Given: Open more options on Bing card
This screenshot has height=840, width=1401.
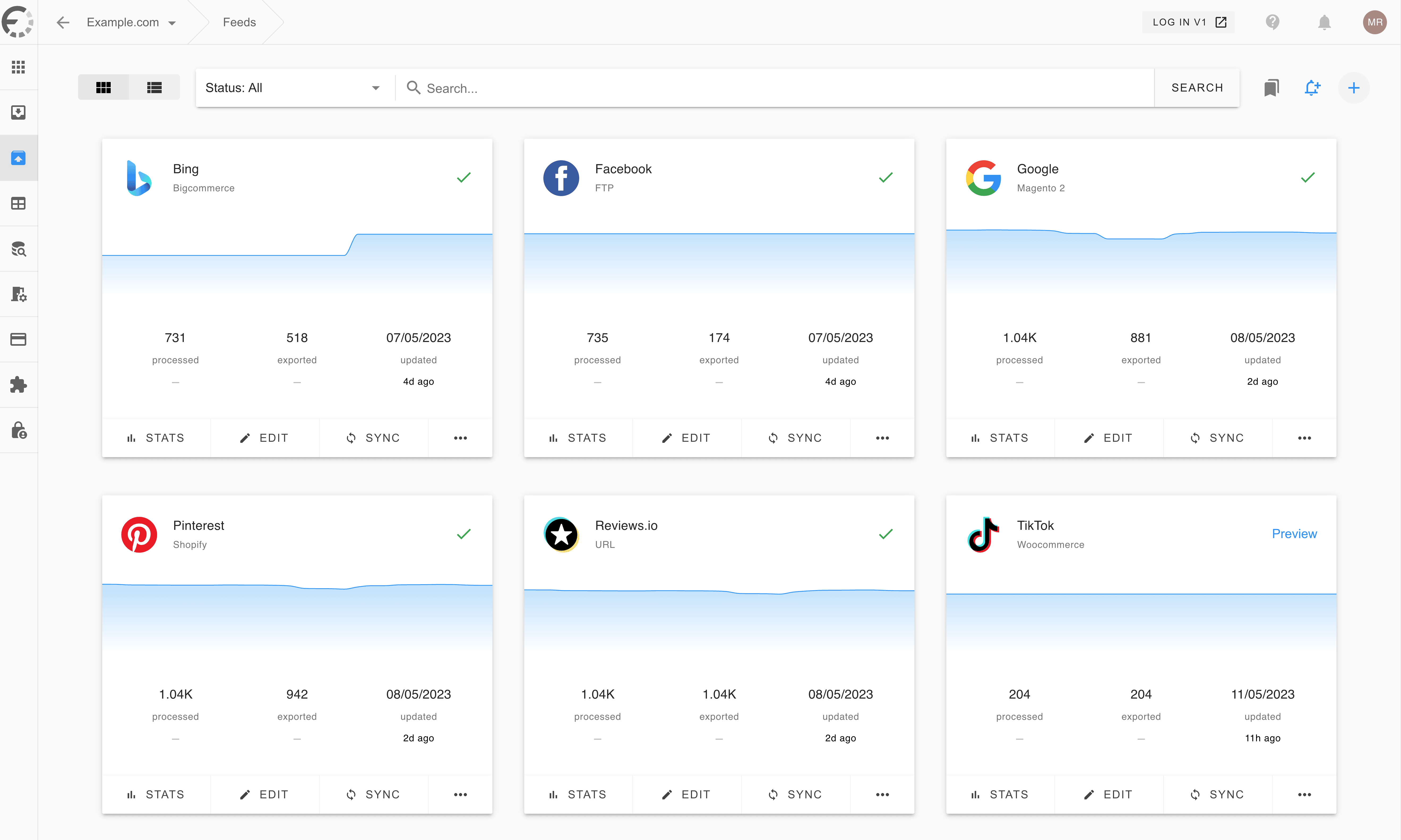Looking at the screenshot, I should 460,438.
